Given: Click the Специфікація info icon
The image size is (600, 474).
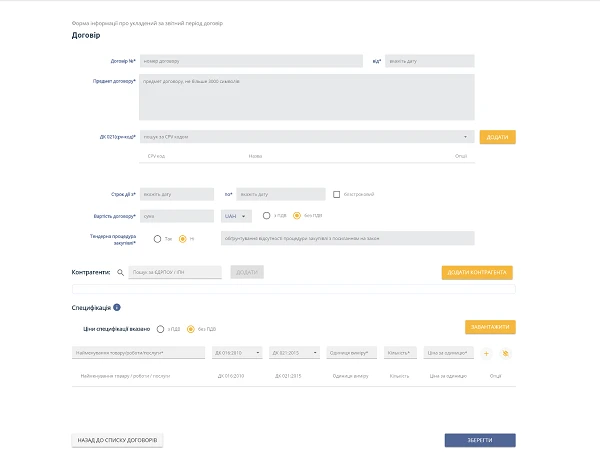Looking at the screenshot, I should (117, 307).
